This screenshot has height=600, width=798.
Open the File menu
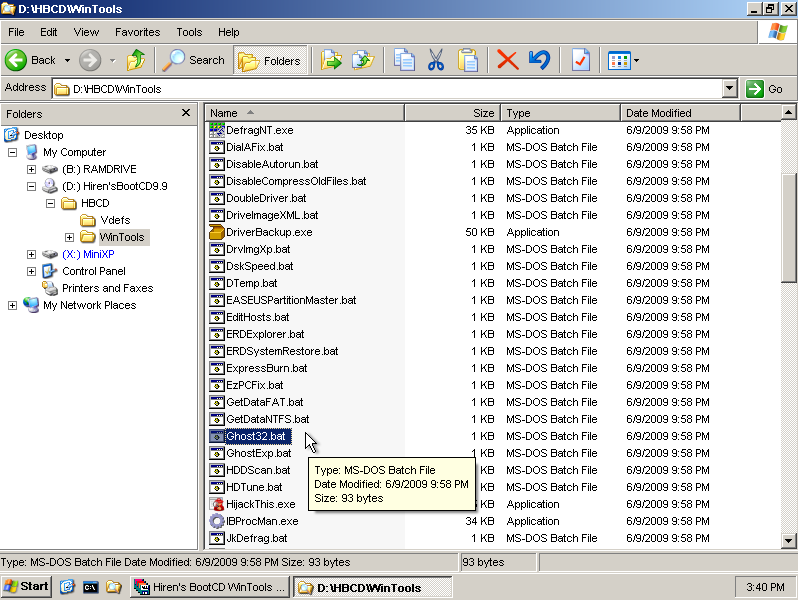16,32
